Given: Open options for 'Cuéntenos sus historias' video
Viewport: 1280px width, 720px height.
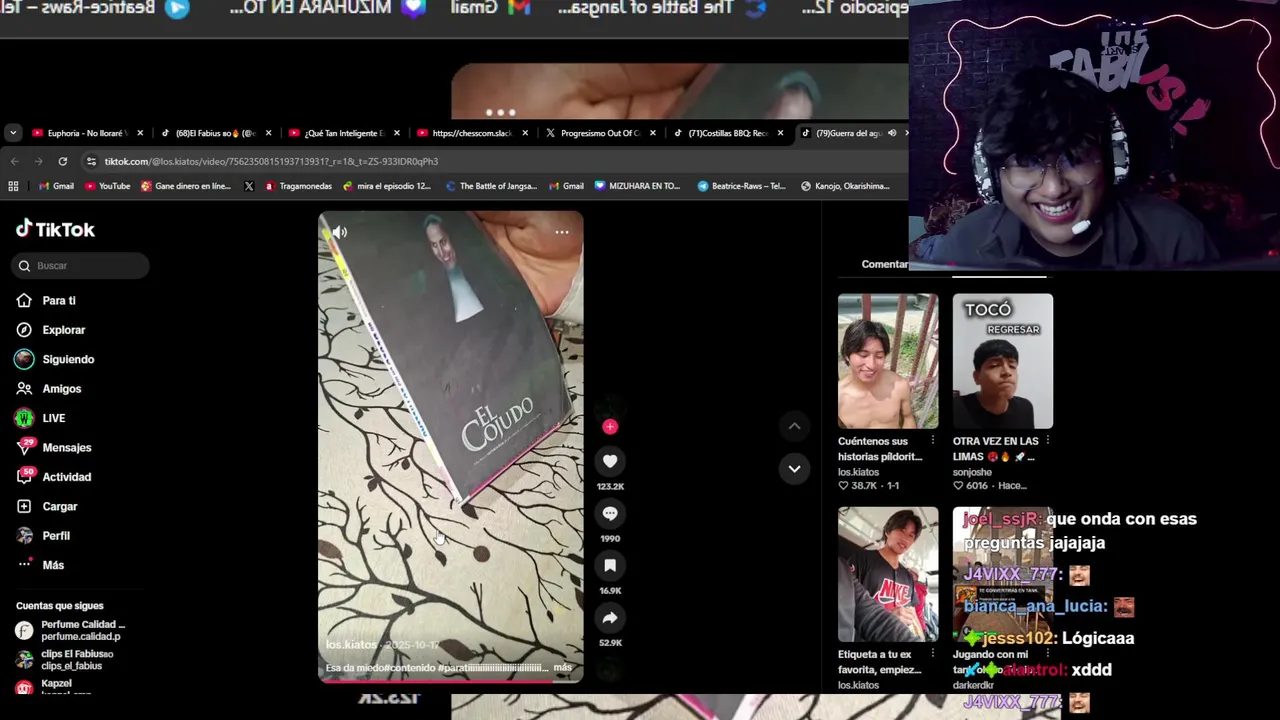Looking at the screenshot, I should click(x=933, y=441).
